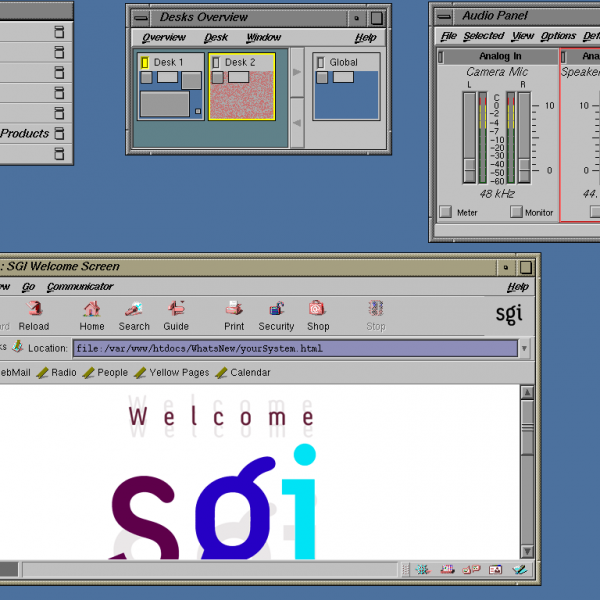Open the Overview menu in Desks Overview

[164, 38]
